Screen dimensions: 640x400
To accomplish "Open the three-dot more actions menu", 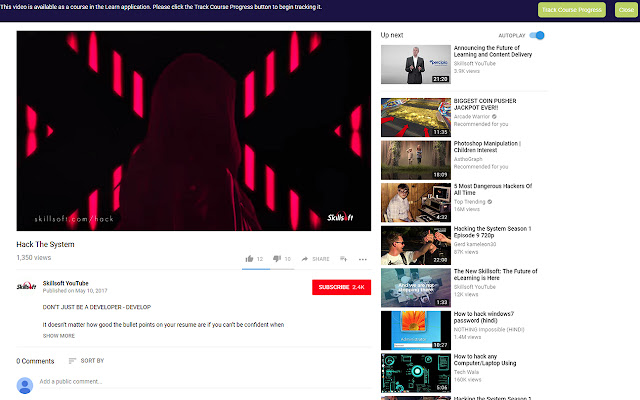I will [362, 259].
